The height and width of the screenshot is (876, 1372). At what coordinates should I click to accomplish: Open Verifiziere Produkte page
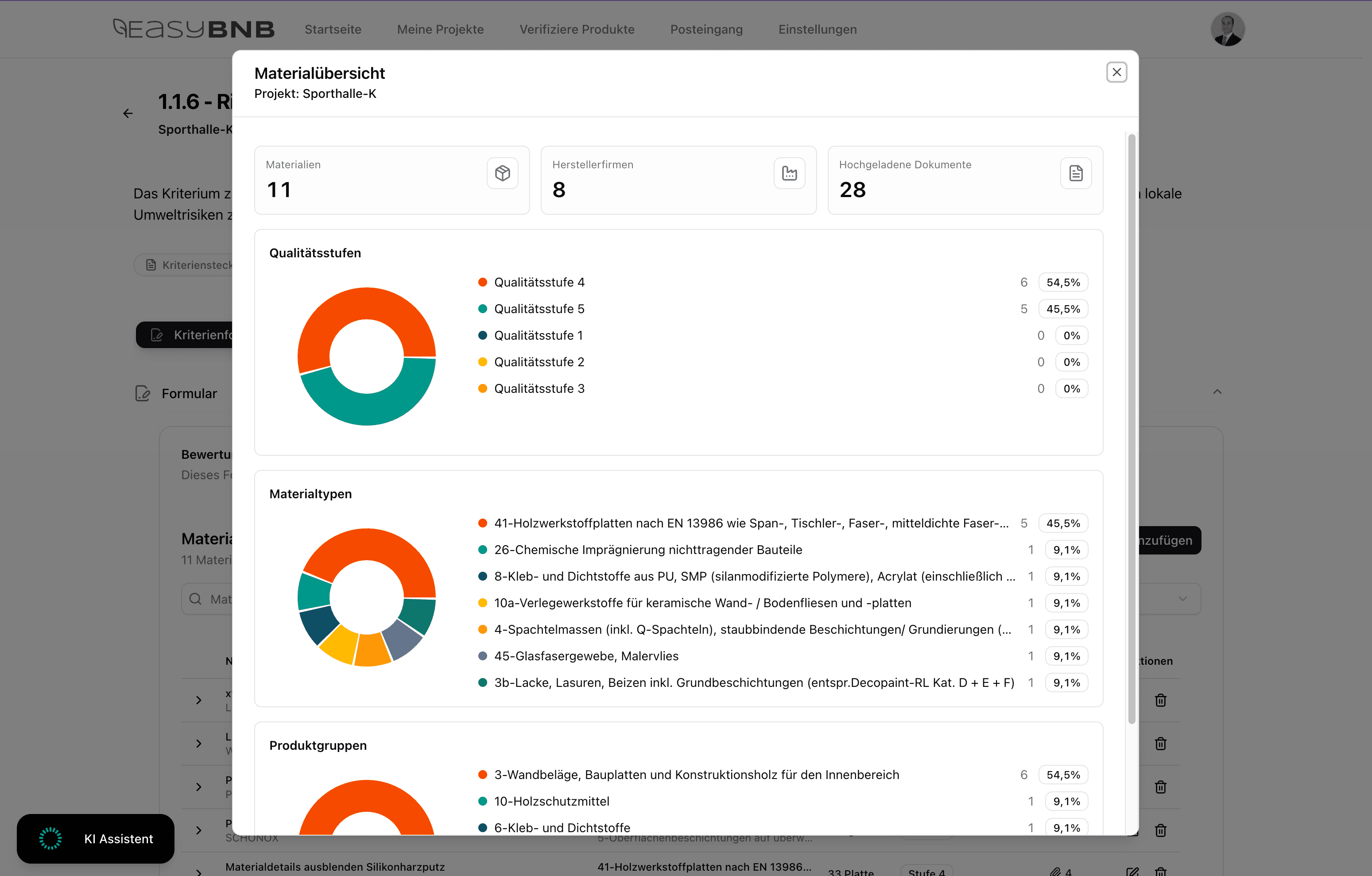tap(577, 29)
